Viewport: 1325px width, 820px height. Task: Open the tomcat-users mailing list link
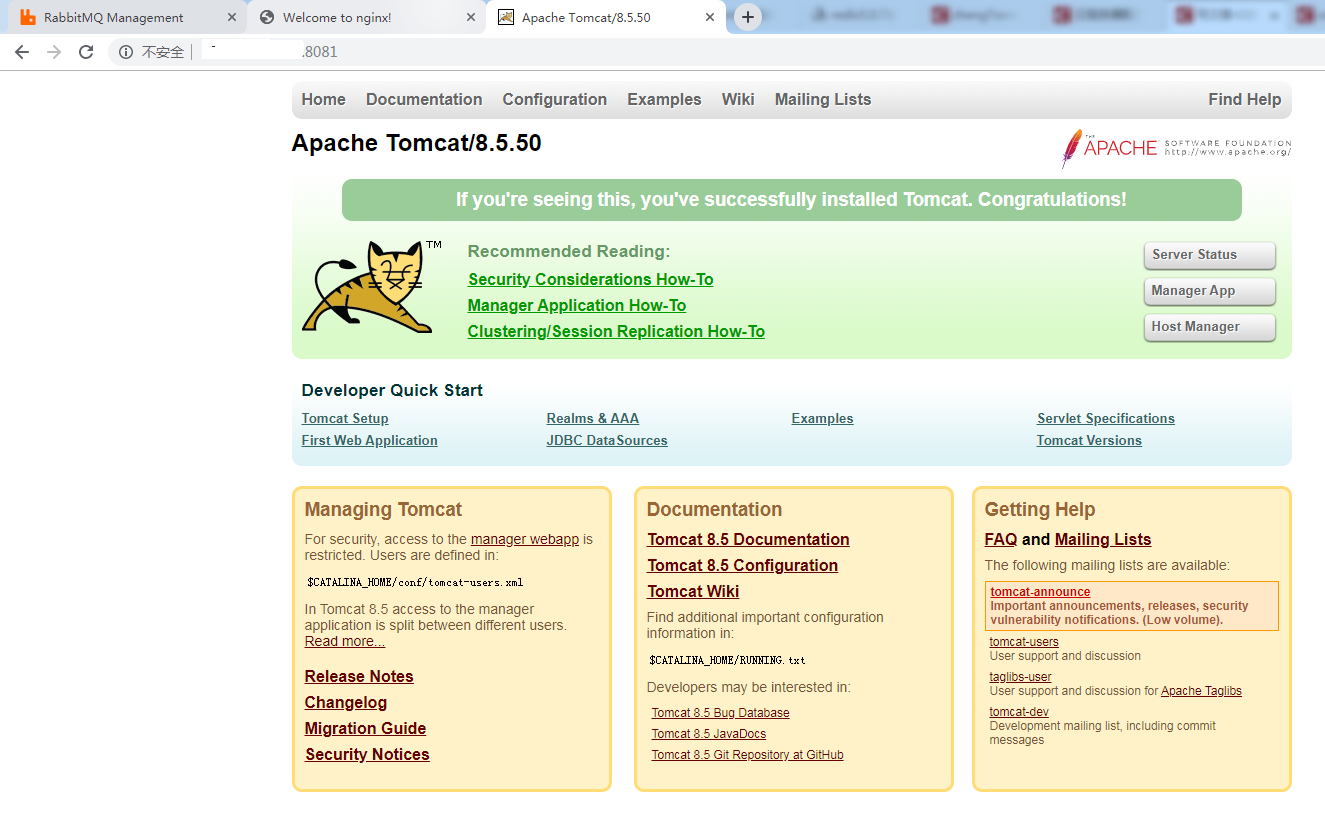click(x=1024, y=642)
